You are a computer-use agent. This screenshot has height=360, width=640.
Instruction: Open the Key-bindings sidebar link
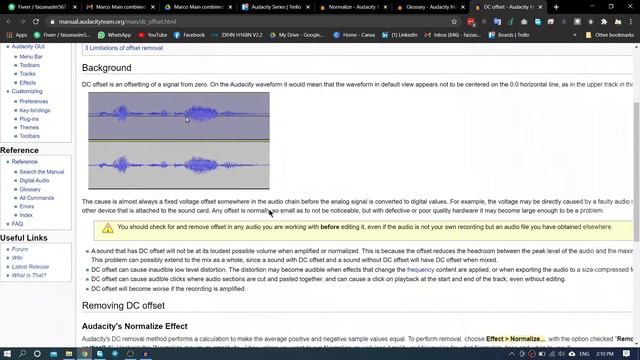[x=35, y=110]
